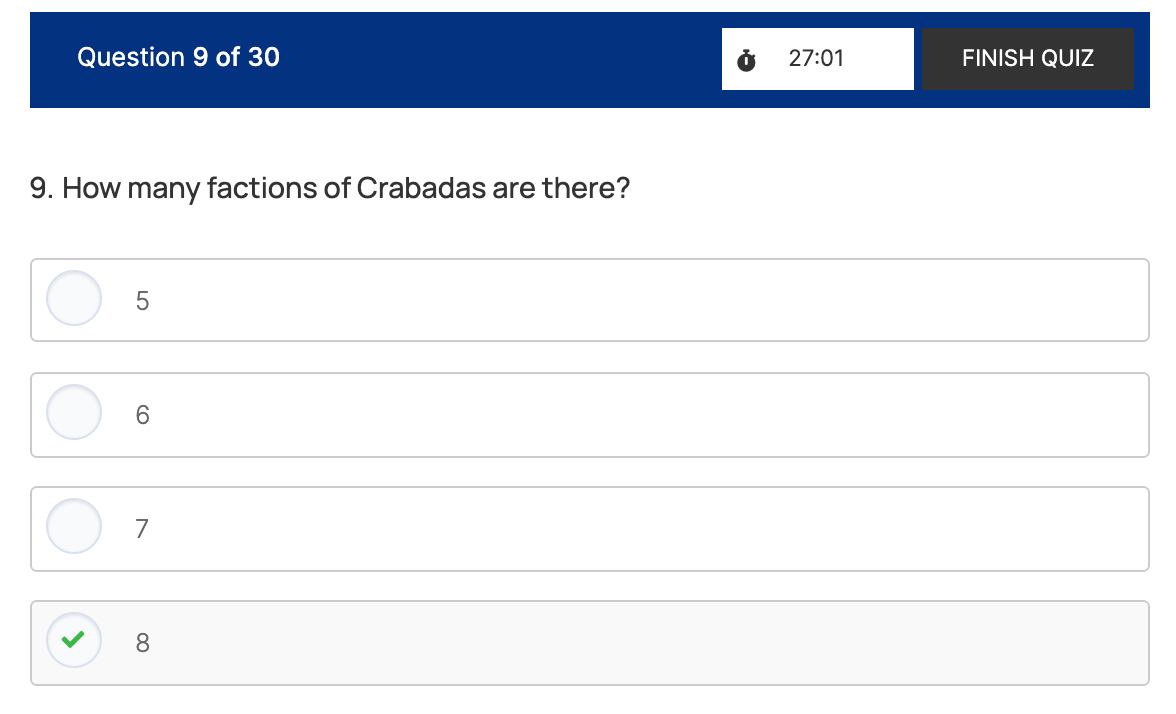The image size is (1176, 714).
Task: Click the blank middle of the 6 answer box
Action: [x=640, y=414]
